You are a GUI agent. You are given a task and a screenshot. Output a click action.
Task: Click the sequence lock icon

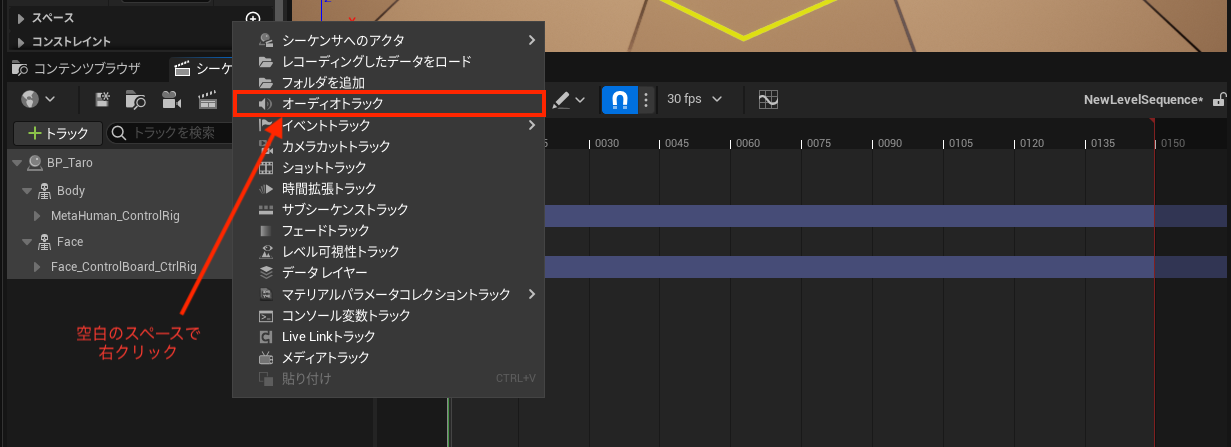(x=1218, y=100)
